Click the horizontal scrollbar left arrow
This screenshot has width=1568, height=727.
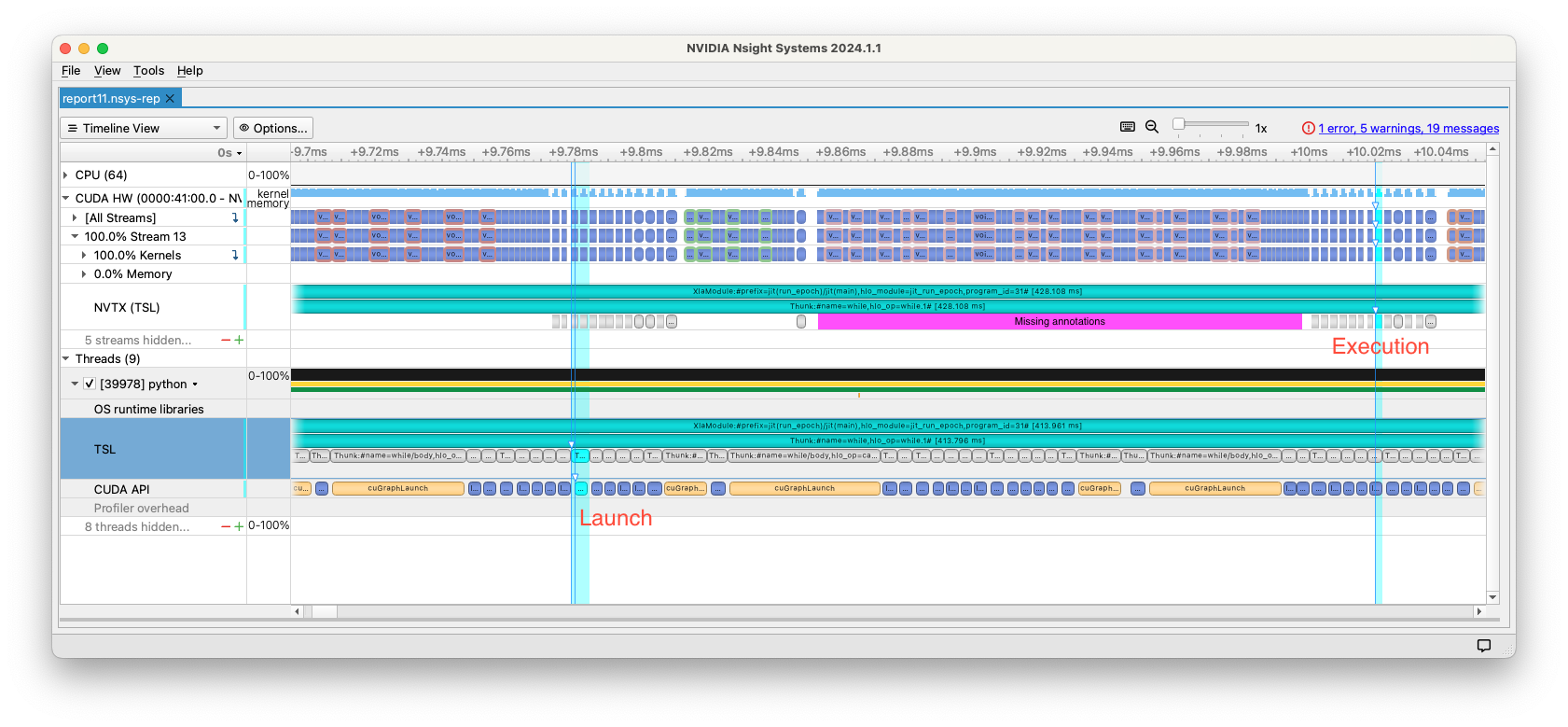click(298, 612)
